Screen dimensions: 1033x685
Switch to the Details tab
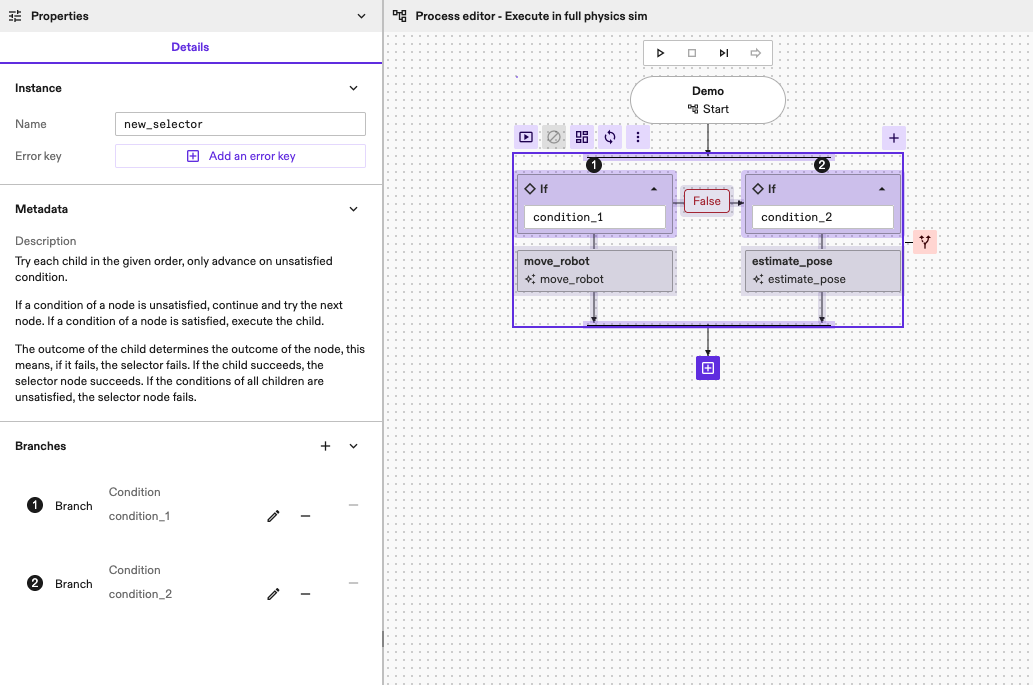click(190, 47)
